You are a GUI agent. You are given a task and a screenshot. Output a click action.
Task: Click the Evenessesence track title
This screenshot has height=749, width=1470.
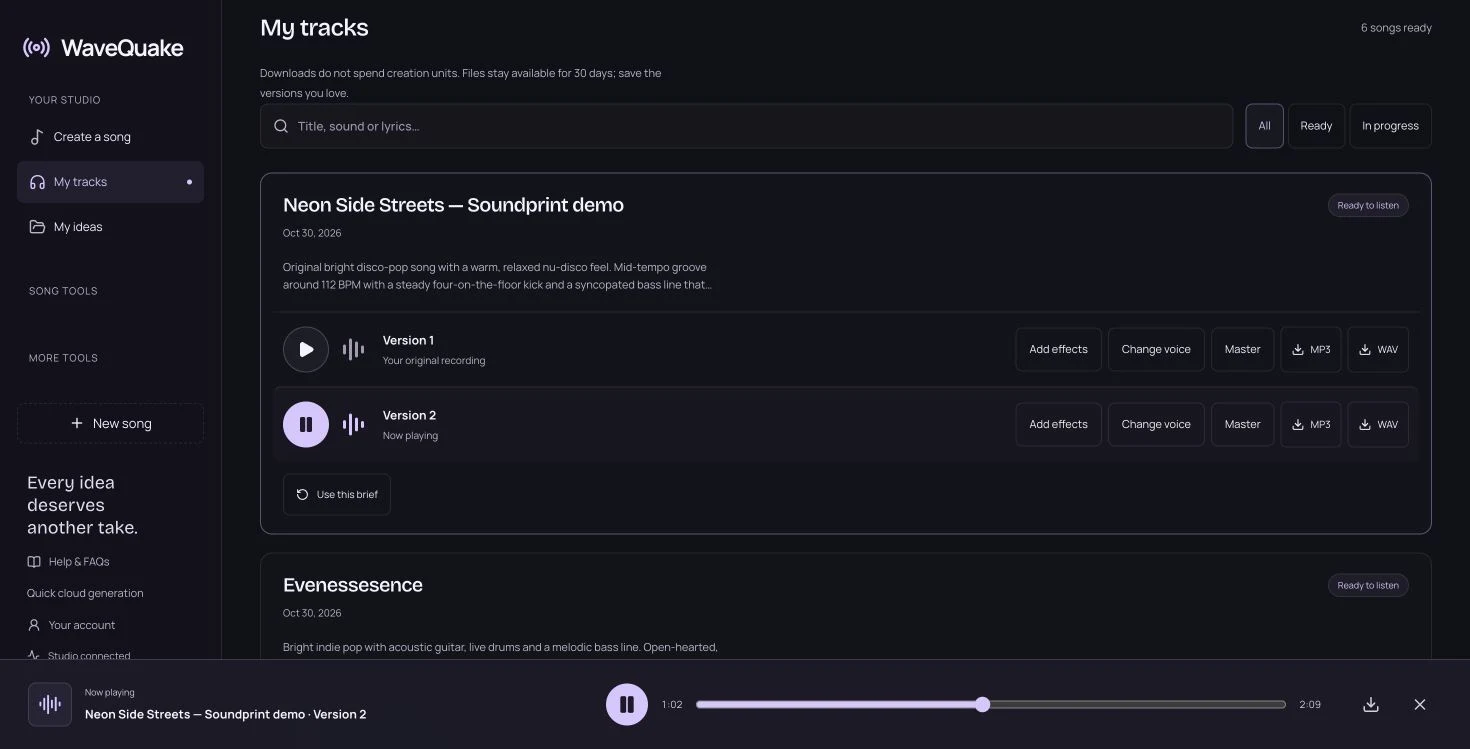353,585
